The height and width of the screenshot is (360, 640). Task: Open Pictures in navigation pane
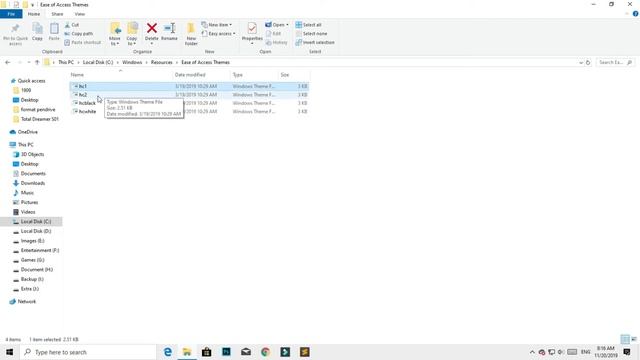[x=29, y=202]
